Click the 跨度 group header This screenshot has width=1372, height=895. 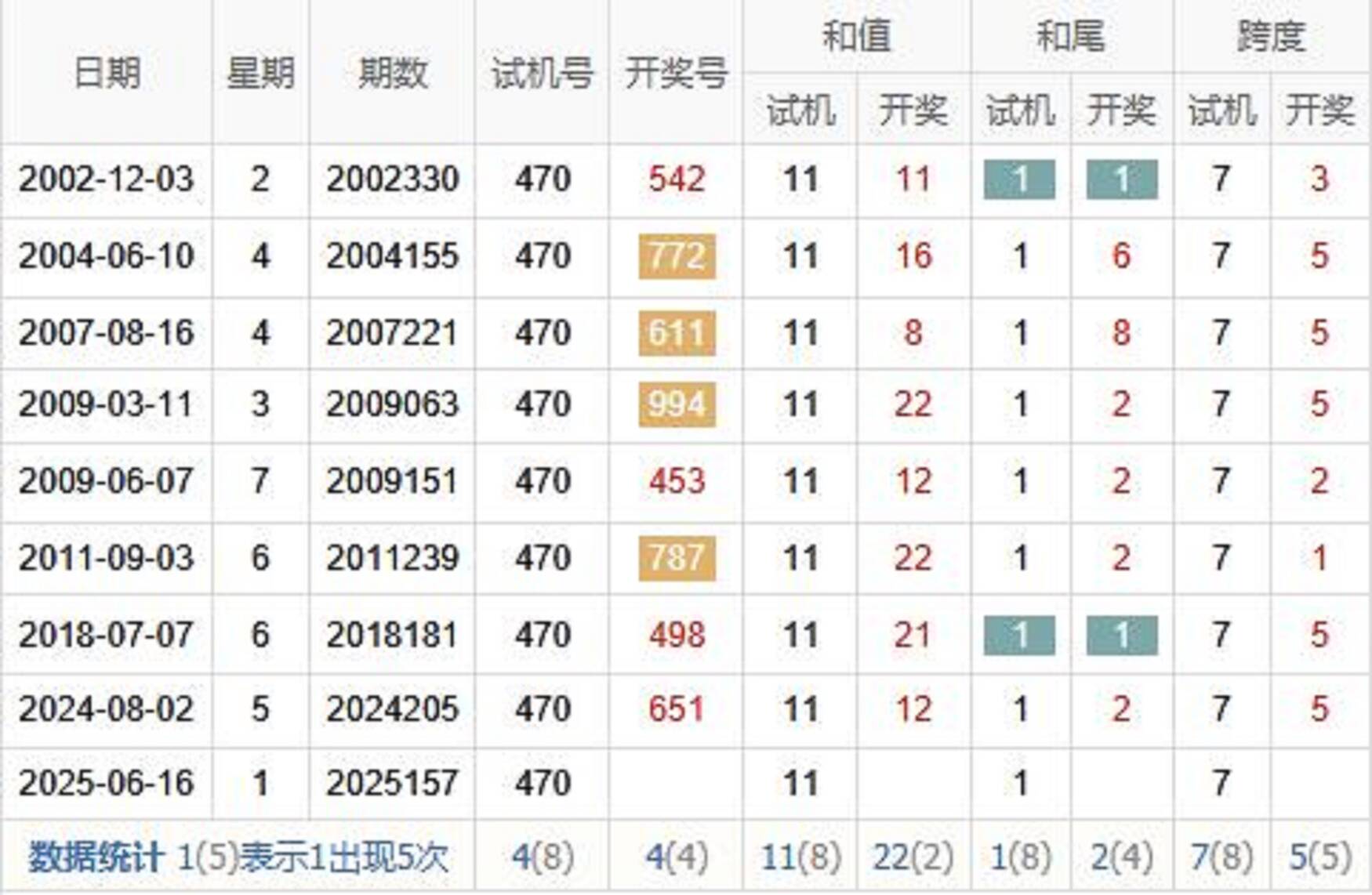[x=1271, y=37]
